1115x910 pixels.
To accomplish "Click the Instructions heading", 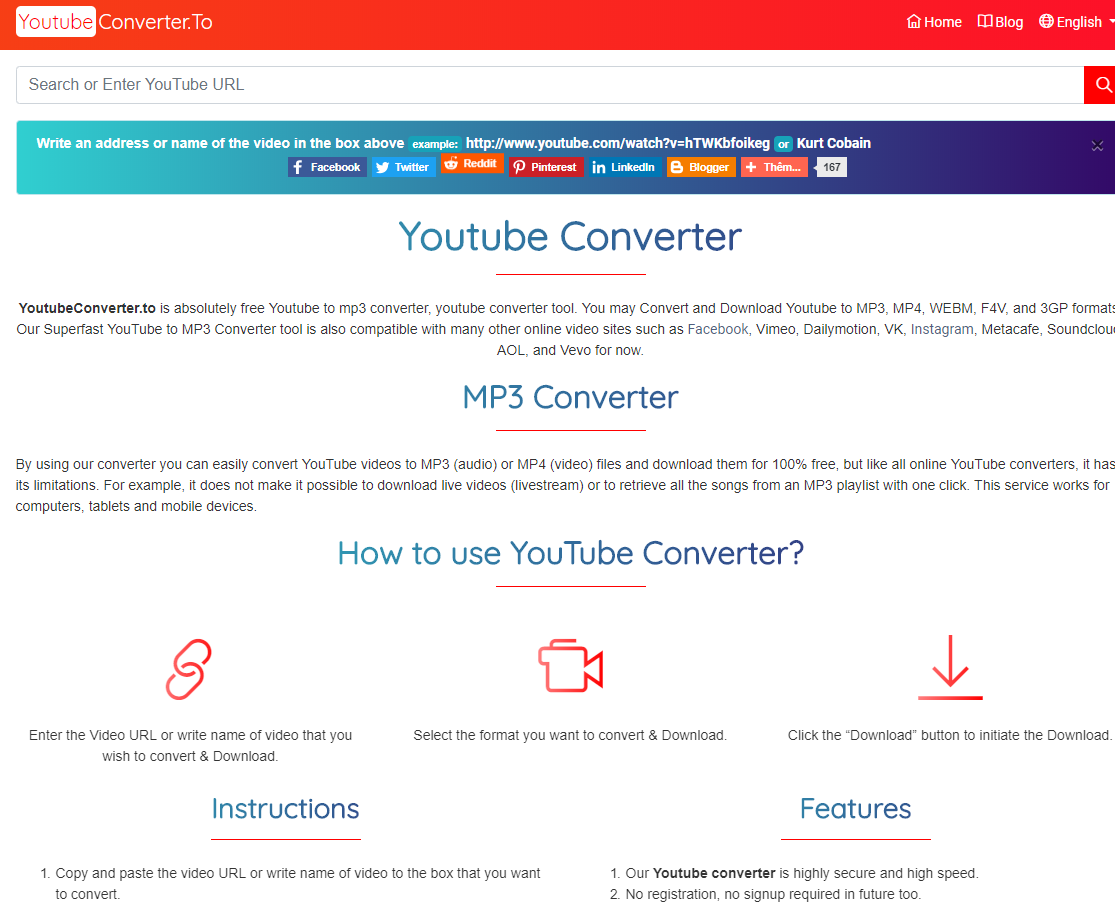I will [285, 808].
